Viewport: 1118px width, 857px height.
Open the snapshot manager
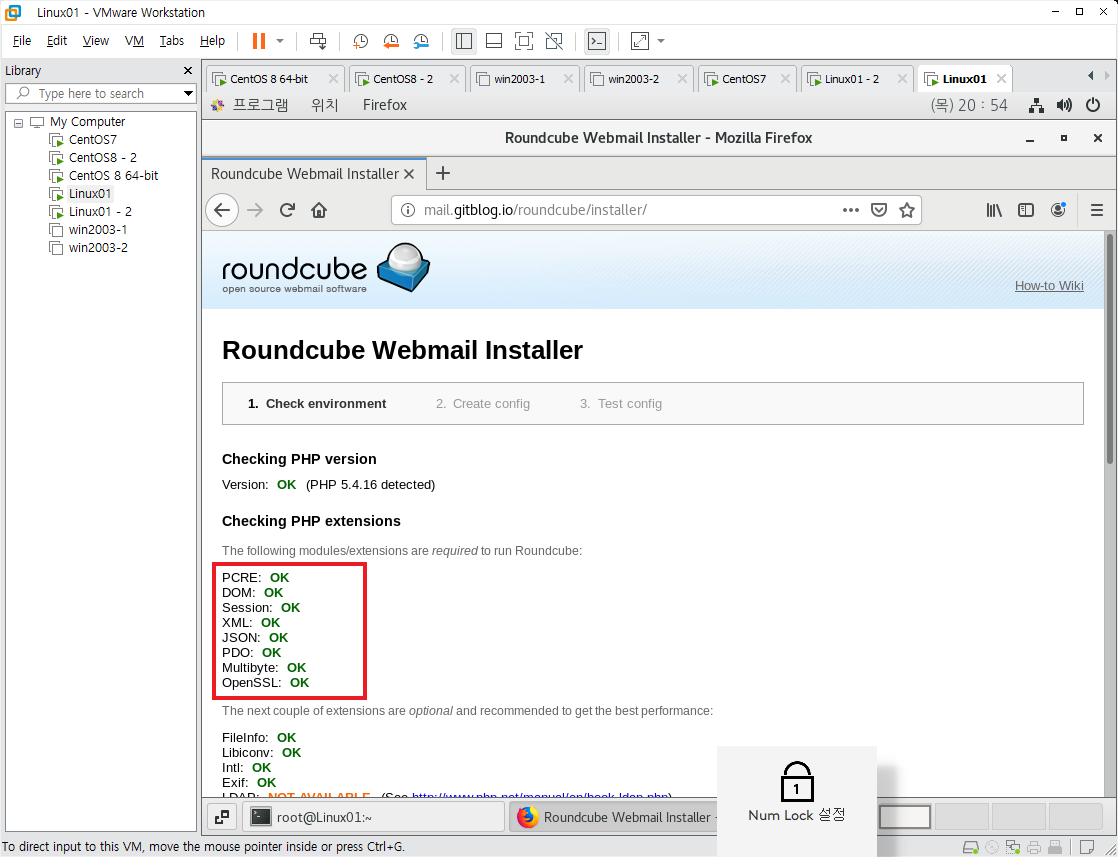(x=421, y=41)
